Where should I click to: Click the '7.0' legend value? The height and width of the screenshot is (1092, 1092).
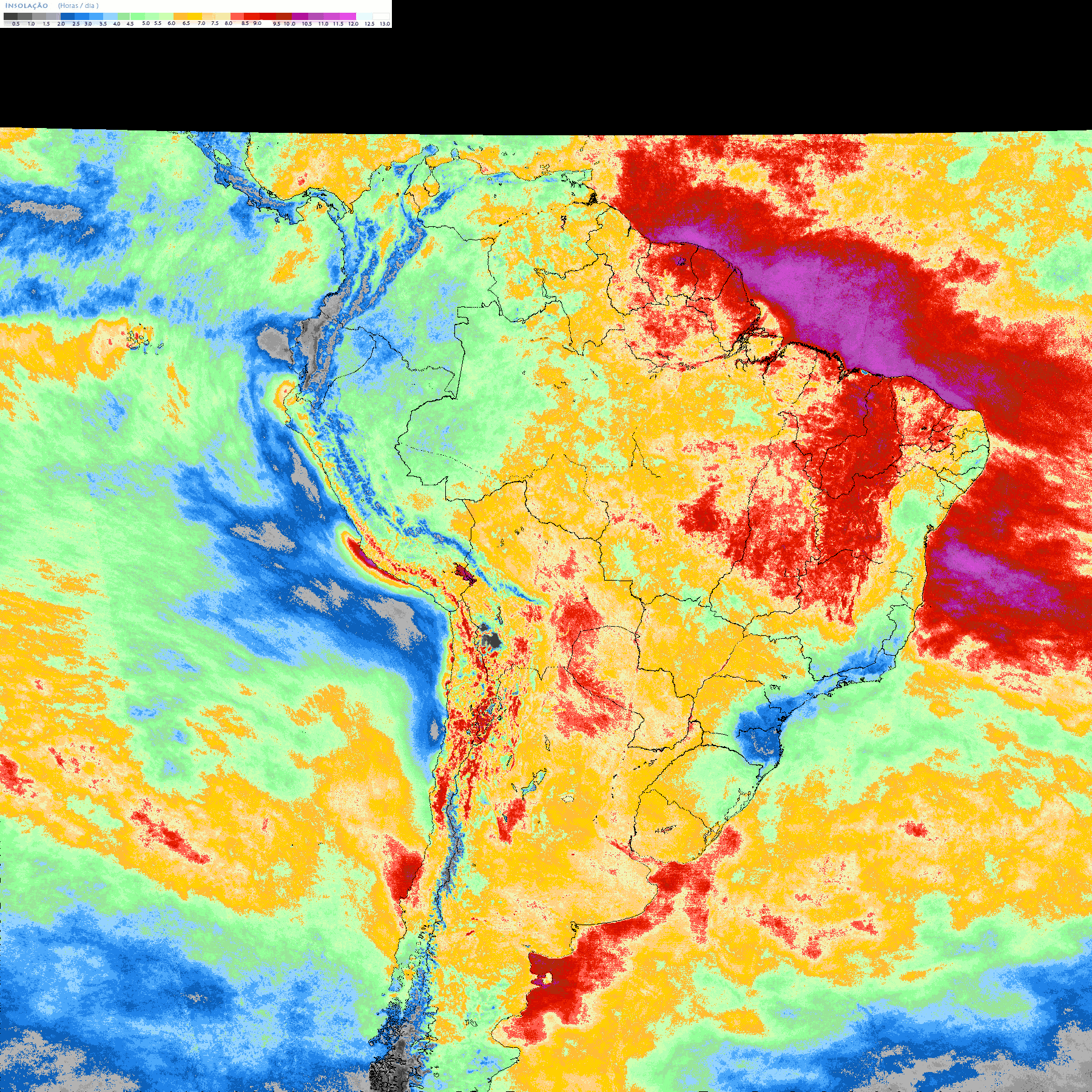click(201, 23)
